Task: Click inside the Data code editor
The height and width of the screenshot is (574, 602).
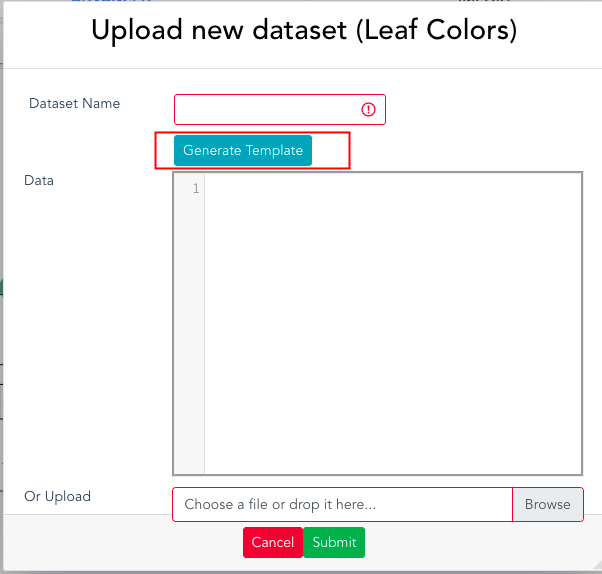Action: pyautogui.click(x=393, y=324)
